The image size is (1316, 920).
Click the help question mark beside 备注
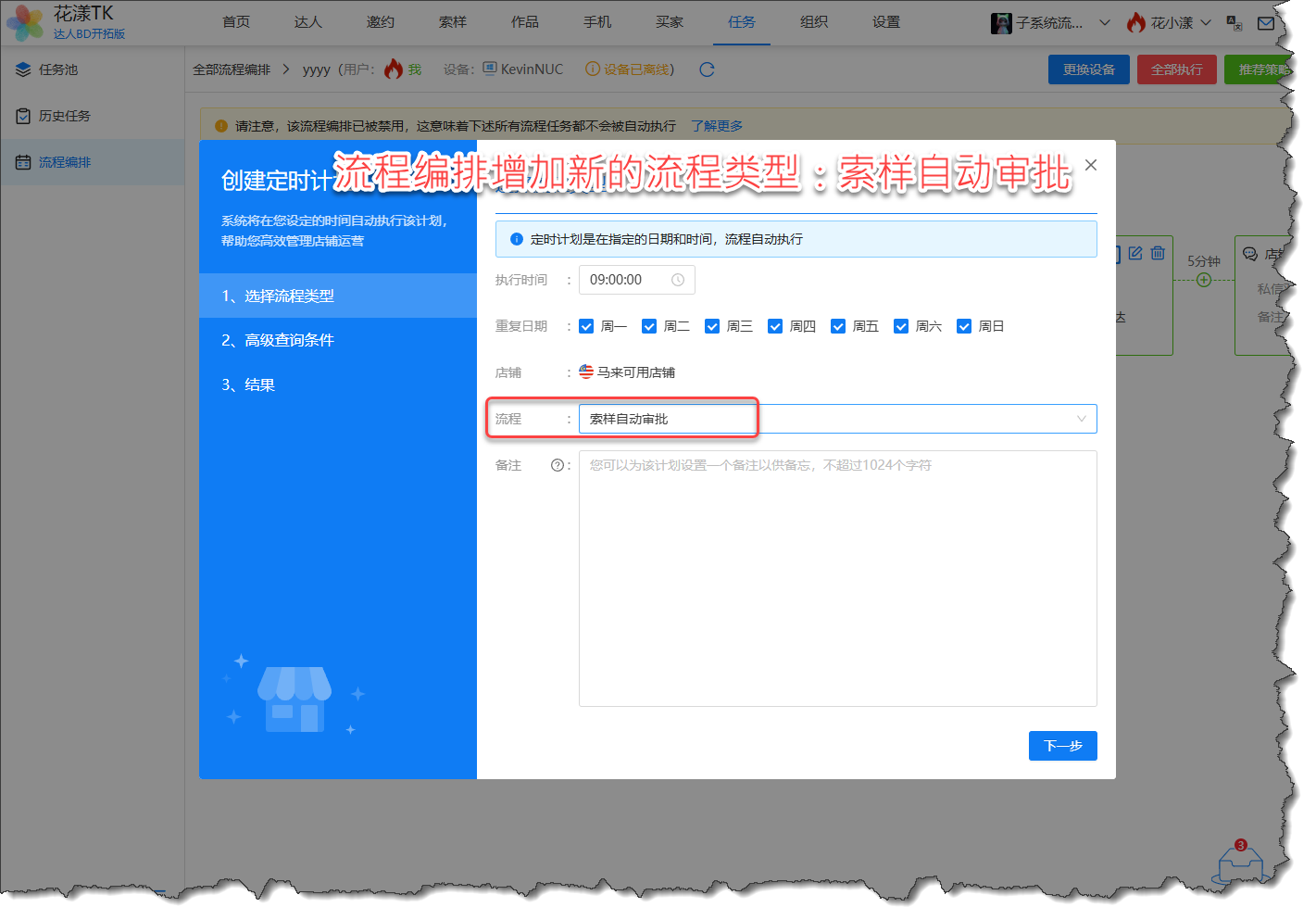[558, 465]
